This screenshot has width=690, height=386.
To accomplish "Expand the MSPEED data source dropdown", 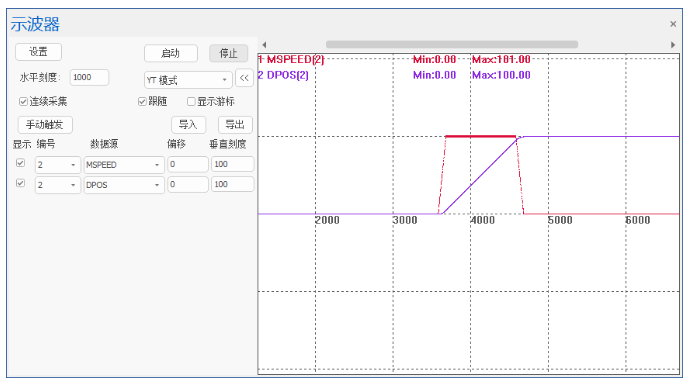I will [124, 165].
